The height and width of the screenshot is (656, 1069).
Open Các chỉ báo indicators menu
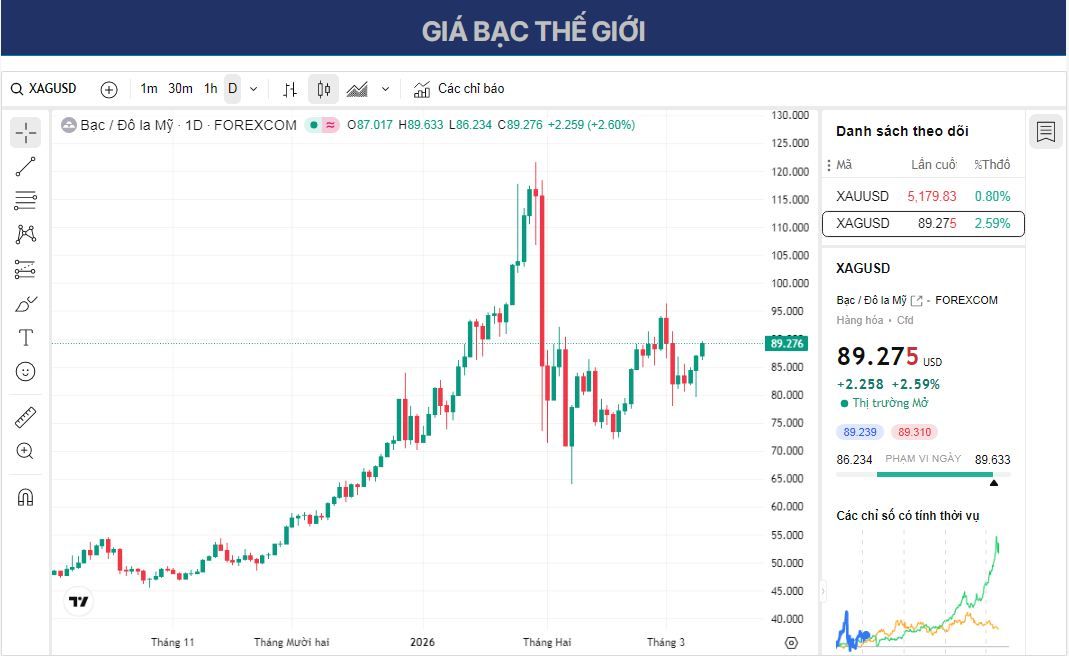[459, 89]
